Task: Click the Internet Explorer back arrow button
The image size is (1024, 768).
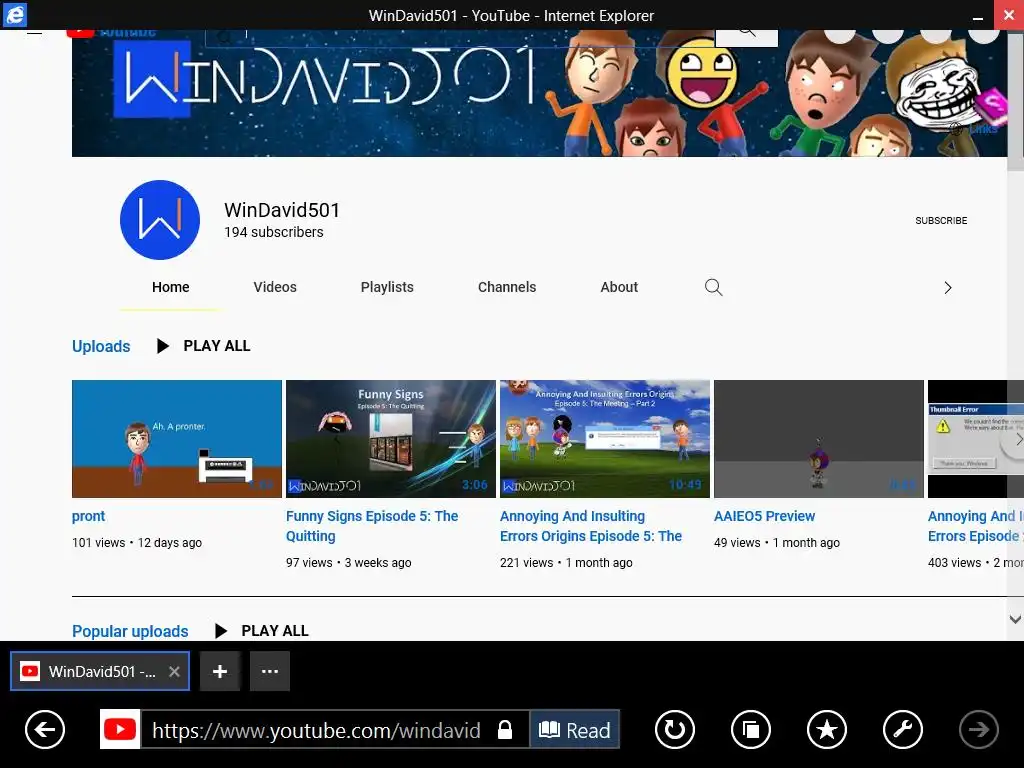Action: pyautogui.click(x=45, y=729)
